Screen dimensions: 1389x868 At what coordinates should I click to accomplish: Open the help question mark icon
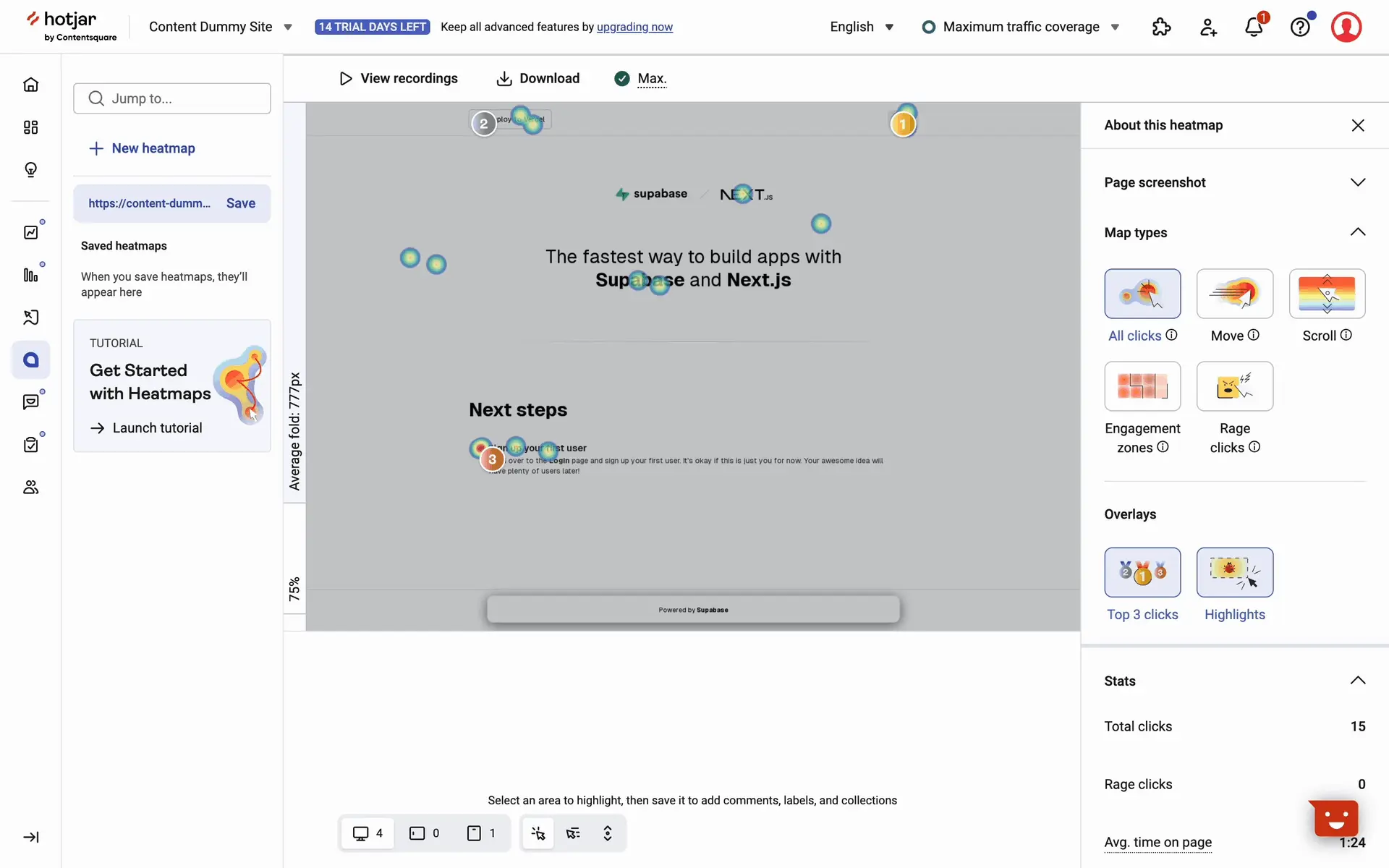(x=1300, y=27)
